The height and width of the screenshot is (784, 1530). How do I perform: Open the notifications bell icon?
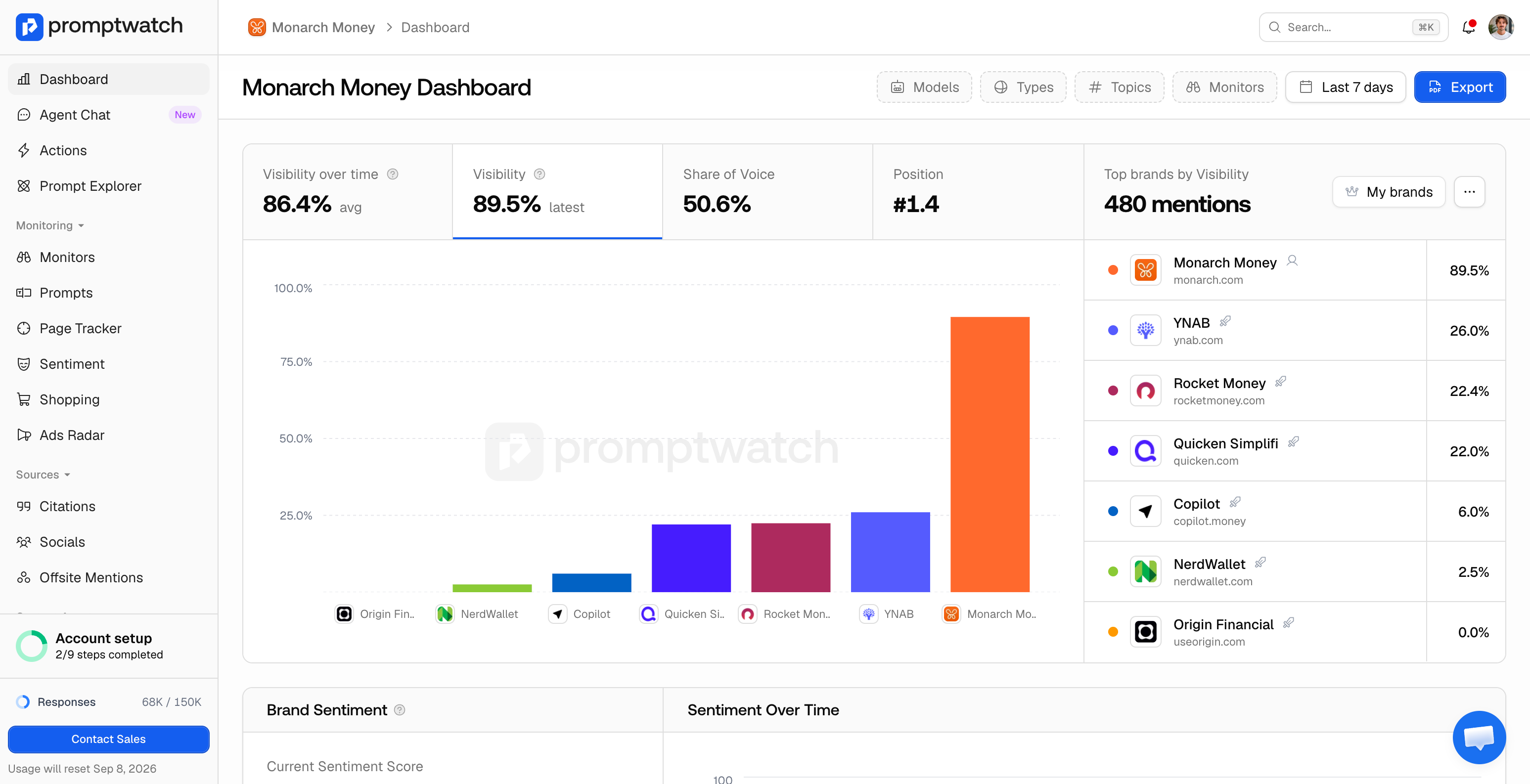(1468, 27)
